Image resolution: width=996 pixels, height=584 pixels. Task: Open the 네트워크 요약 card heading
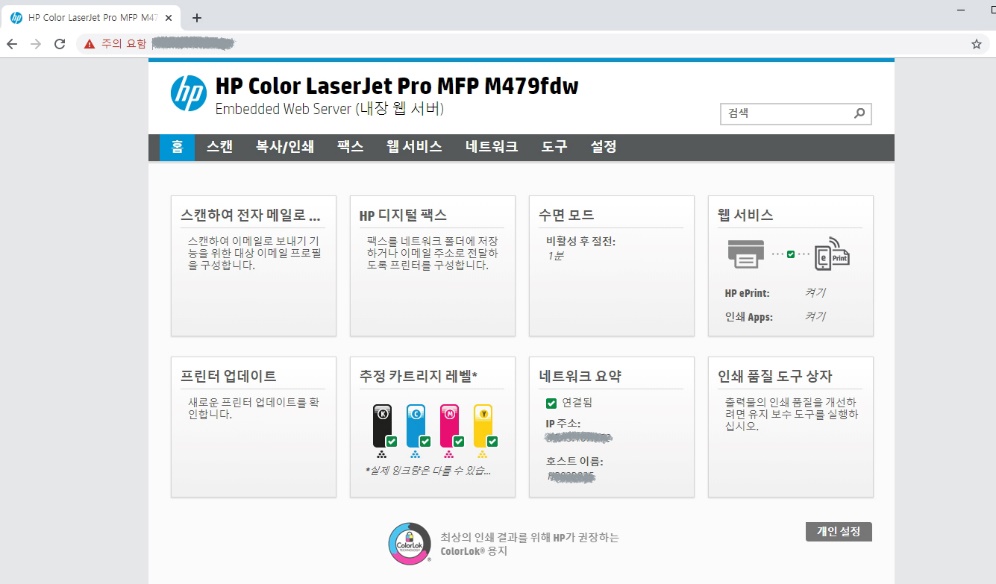580,376
